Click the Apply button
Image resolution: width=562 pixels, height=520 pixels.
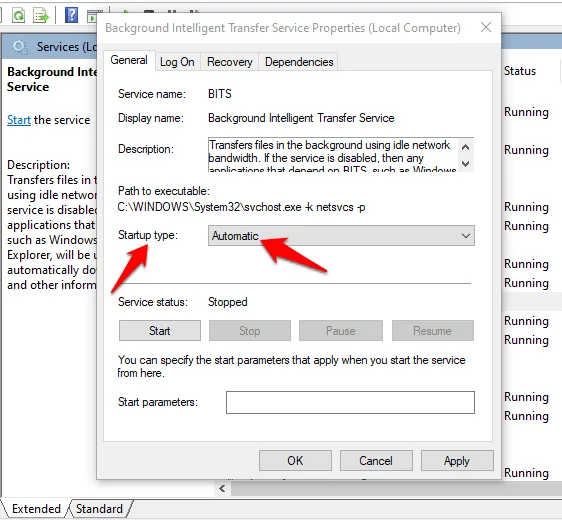point(457,461)
